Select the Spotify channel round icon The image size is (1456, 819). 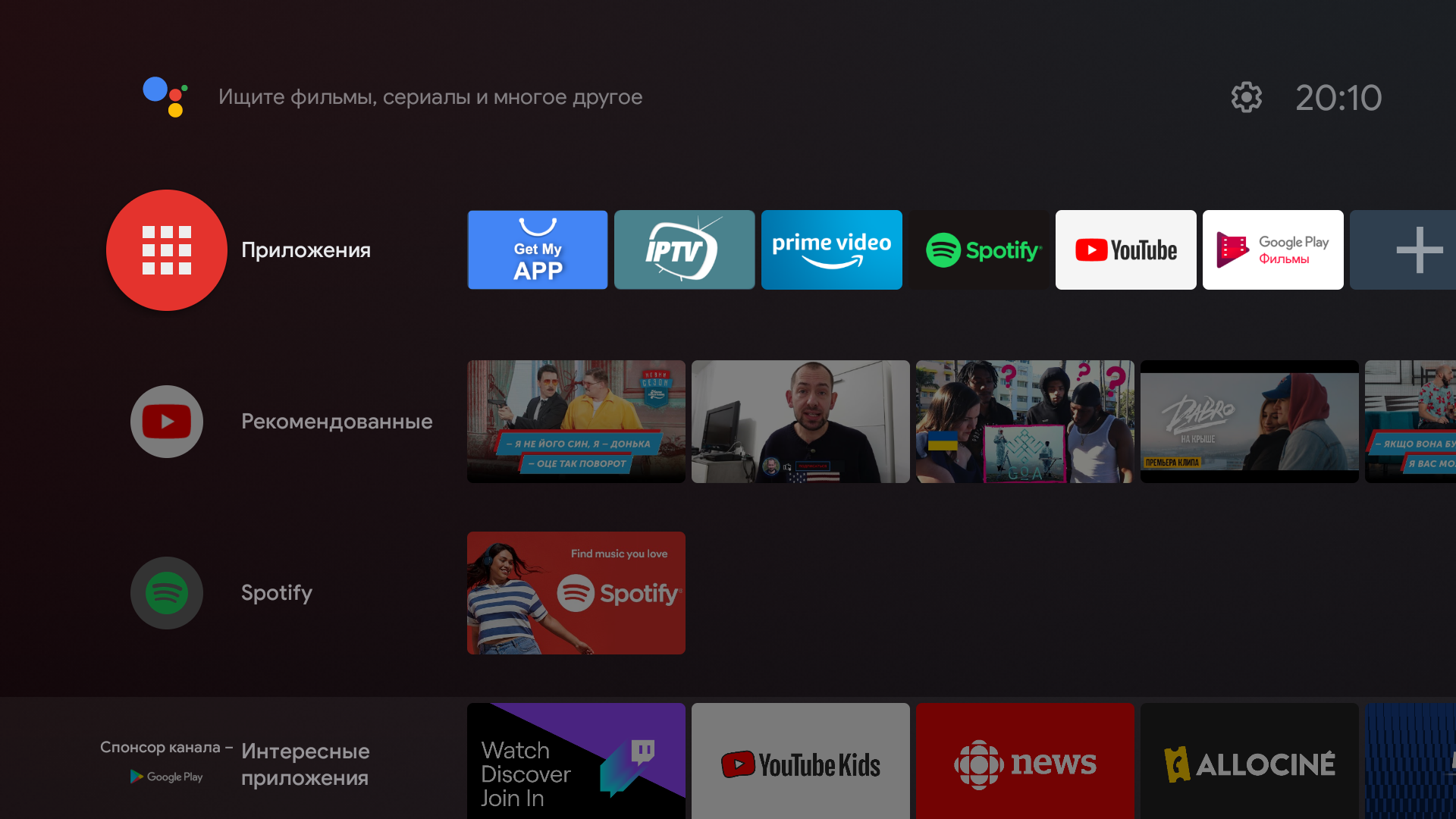(x=167, y=593)
